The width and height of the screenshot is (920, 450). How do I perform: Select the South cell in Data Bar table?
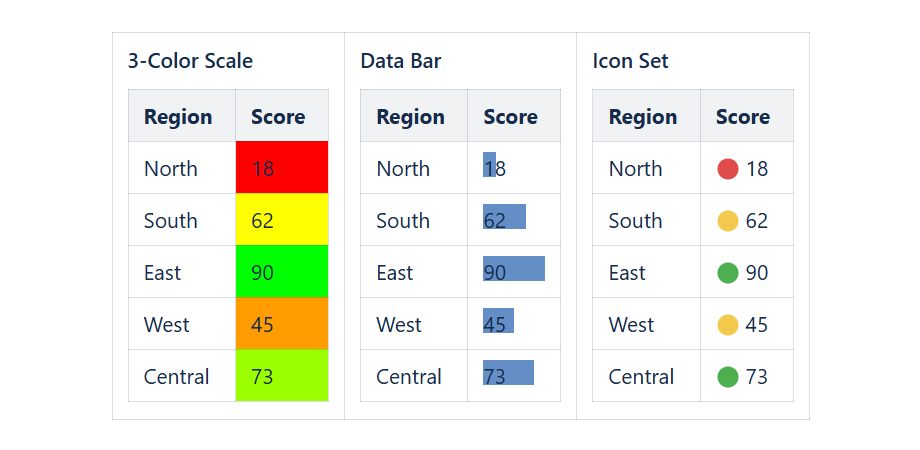click(x=414, y=220)
